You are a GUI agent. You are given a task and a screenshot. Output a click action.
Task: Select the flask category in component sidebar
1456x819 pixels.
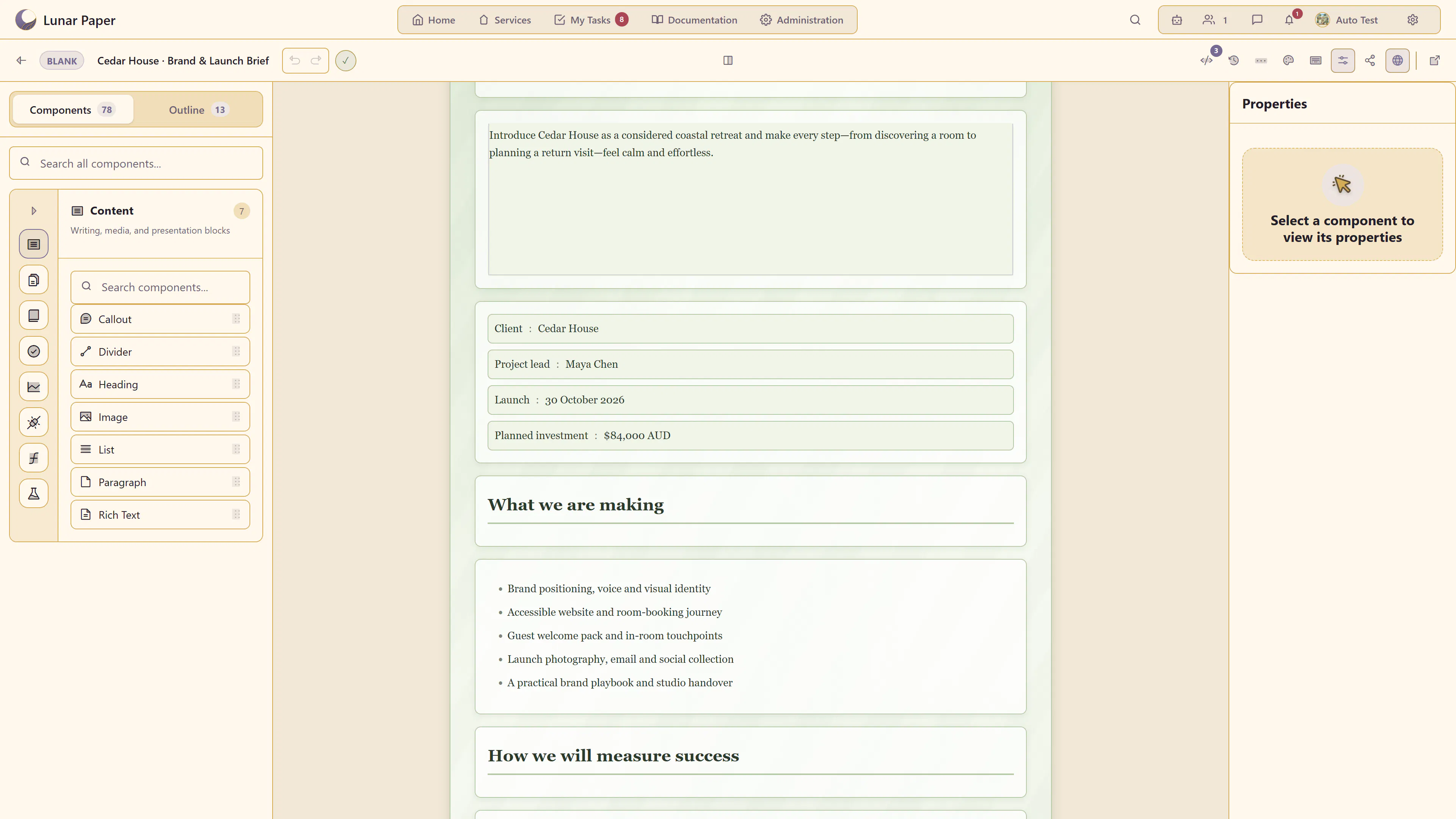click(34, 493)
